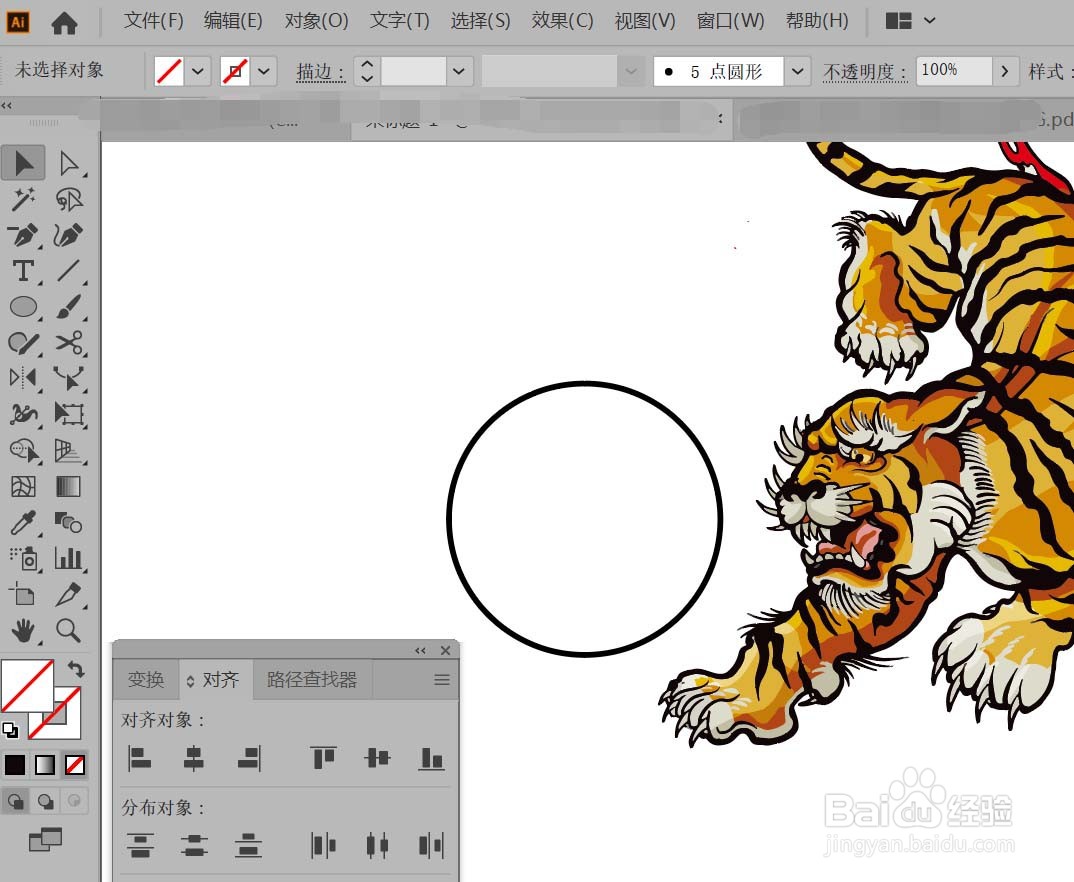Open the 5 点圆形 brush dropdown
The height and width of the screenshot is (882, 1074).
797,71
